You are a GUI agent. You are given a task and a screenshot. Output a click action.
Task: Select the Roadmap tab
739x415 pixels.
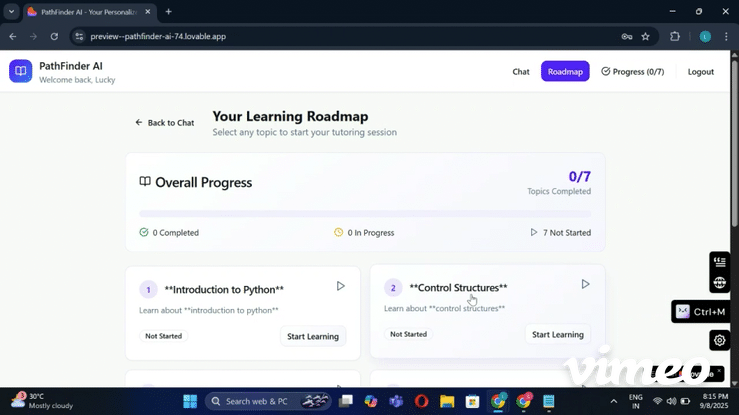tap(565, 71)
